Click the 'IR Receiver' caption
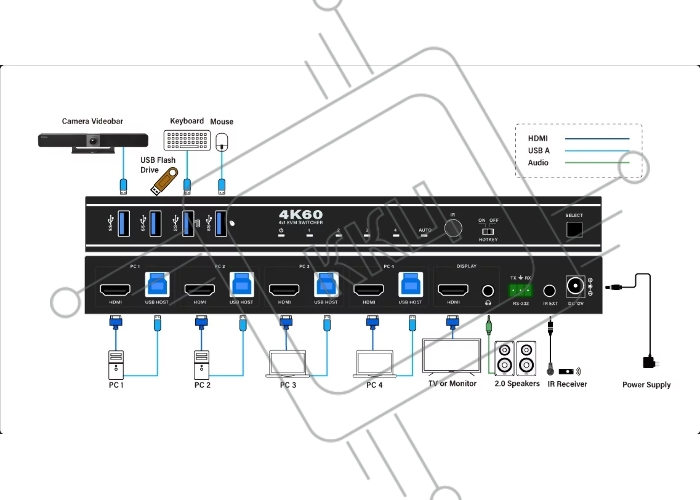 [x=567, y=384]
